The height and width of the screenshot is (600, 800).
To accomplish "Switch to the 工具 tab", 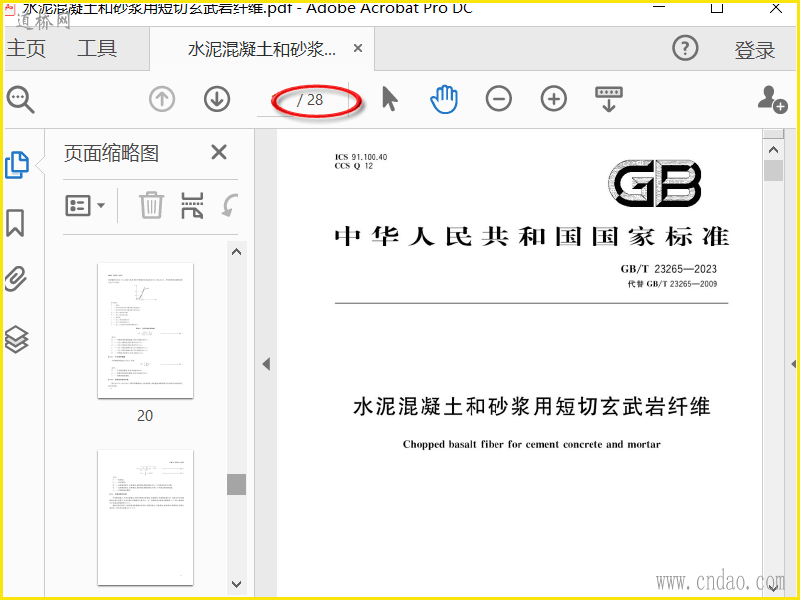I will coord(97,48).
